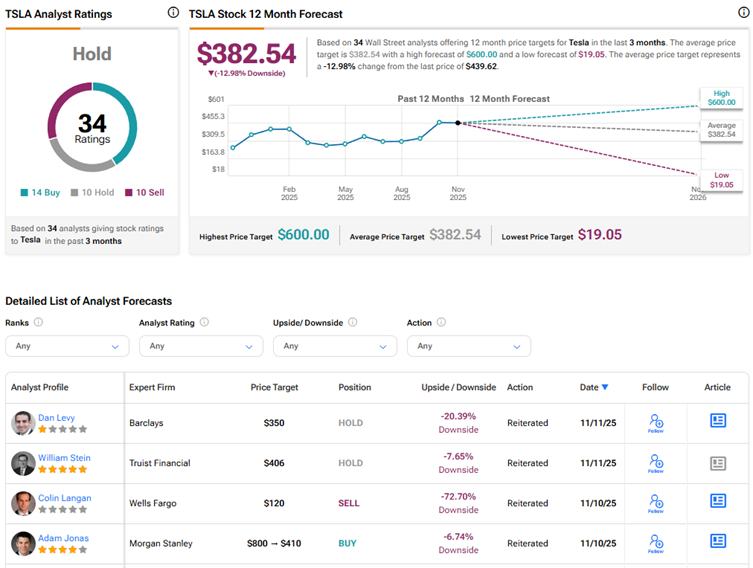Sort table by Date column

point(594,387)
